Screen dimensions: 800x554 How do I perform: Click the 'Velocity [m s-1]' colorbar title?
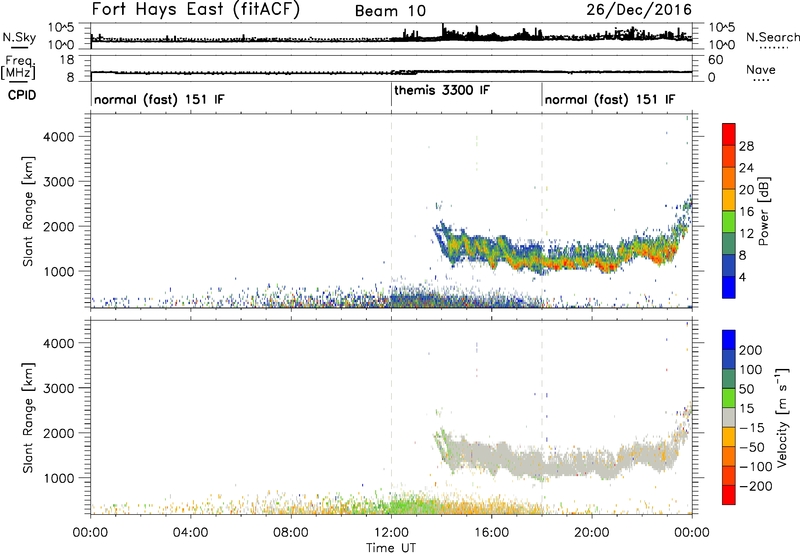tap(782, 418)
